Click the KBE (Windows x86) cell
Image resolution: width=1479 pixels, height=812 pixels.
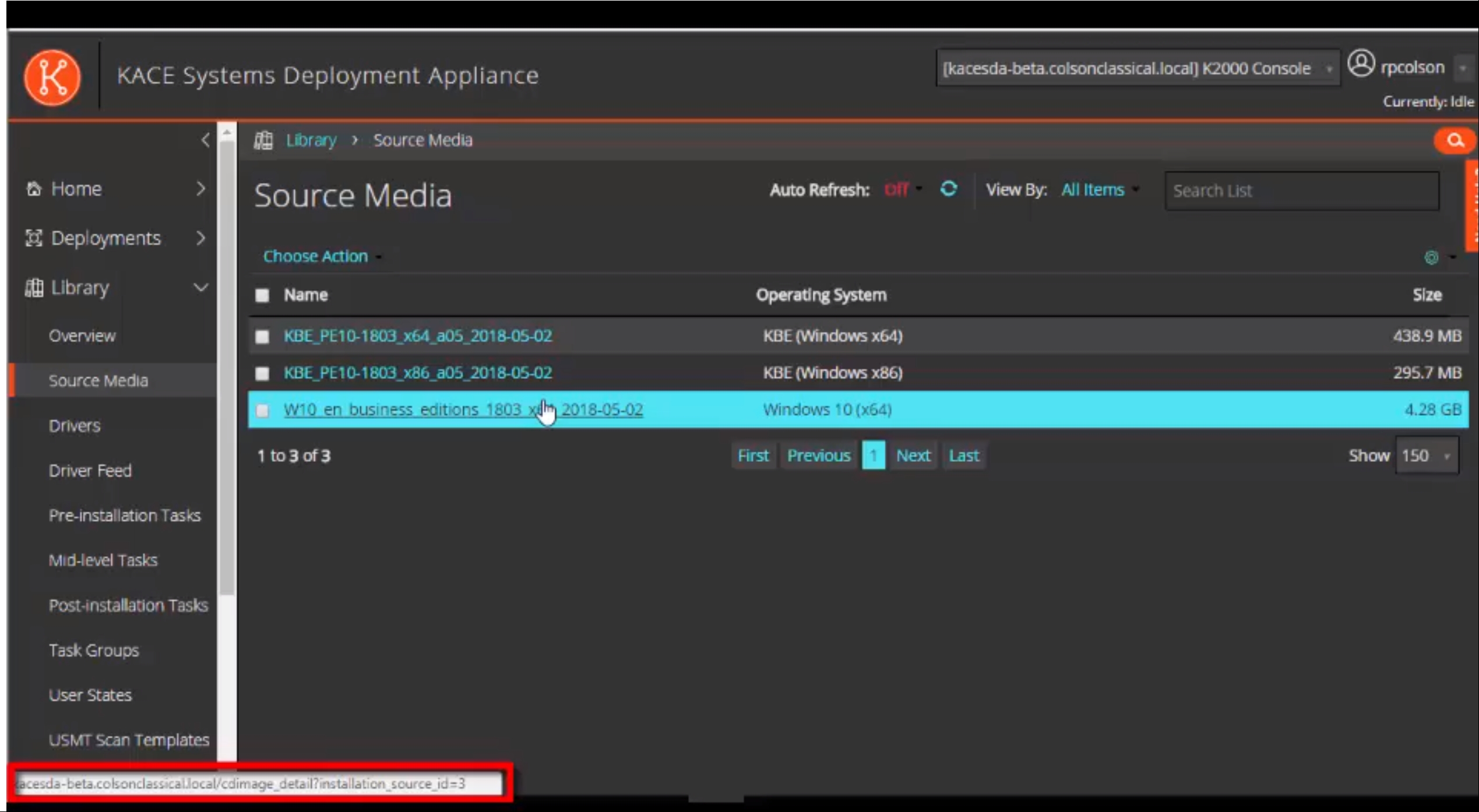[833, 373]
